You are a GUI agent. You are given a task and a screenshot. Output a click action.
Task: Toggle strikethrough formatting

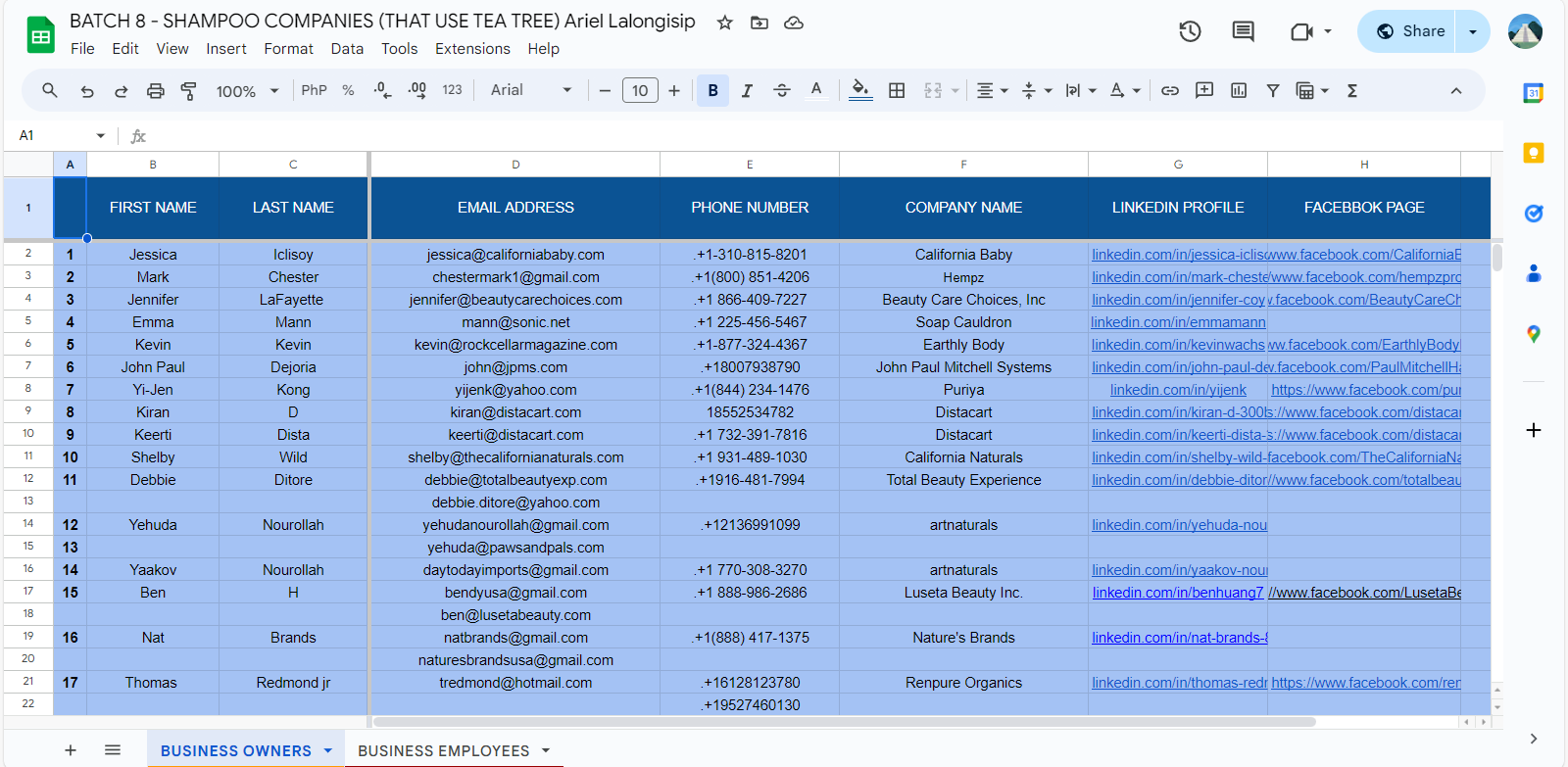coord(781,91)
